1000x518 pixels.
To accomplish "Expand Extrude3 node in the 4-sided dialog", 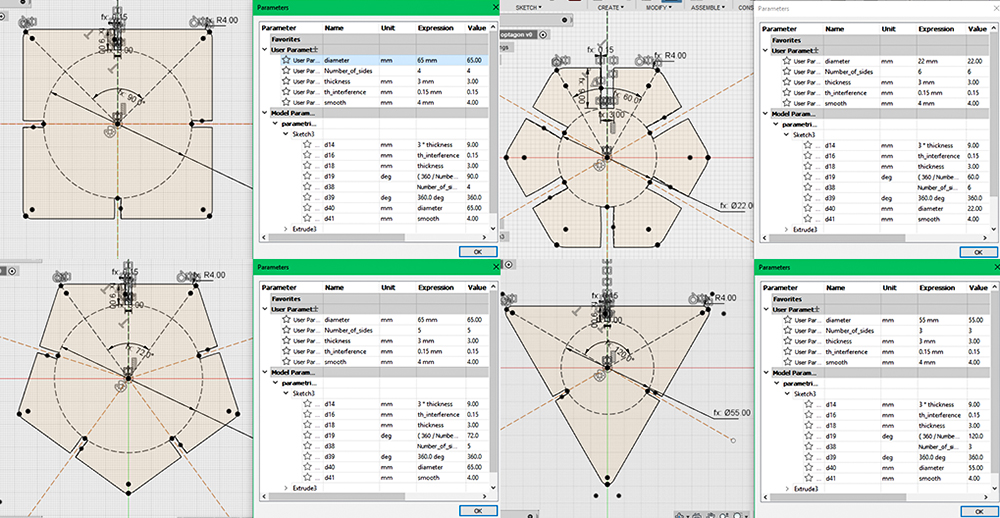I will point(286,228).
